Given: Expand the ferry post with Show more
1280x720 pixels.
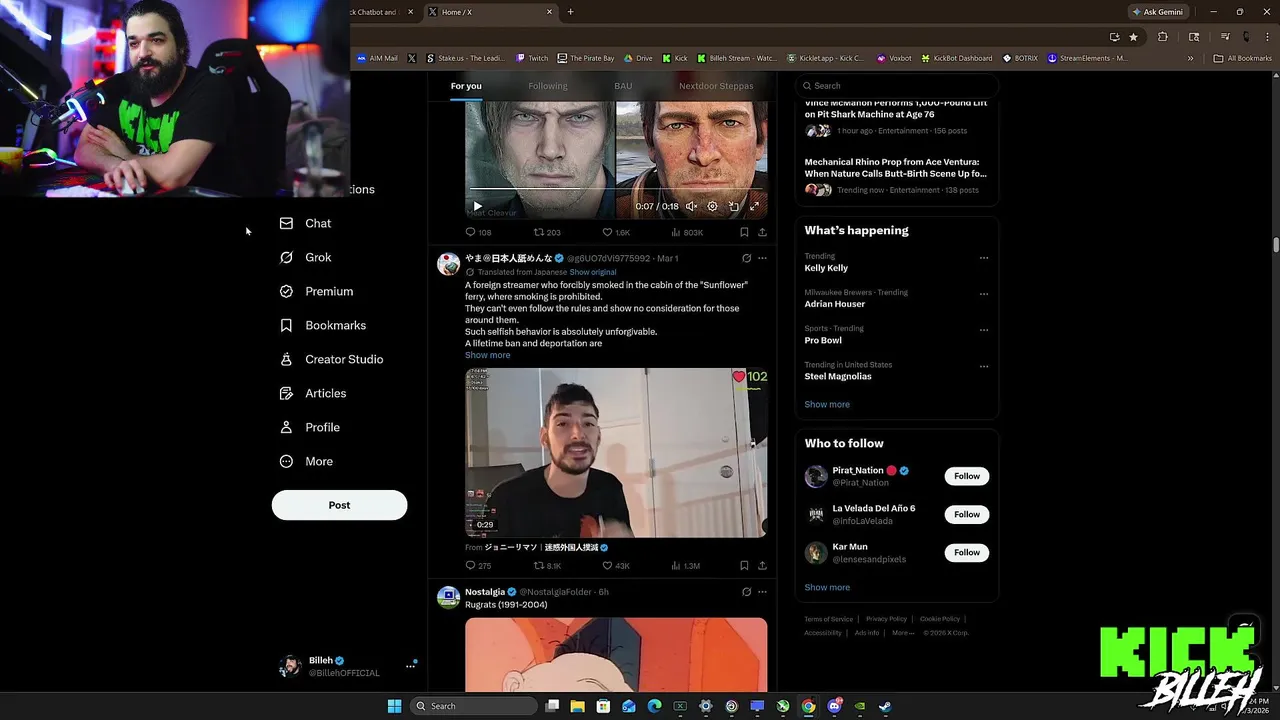Looking at the screenshot, I should point(487,355).
